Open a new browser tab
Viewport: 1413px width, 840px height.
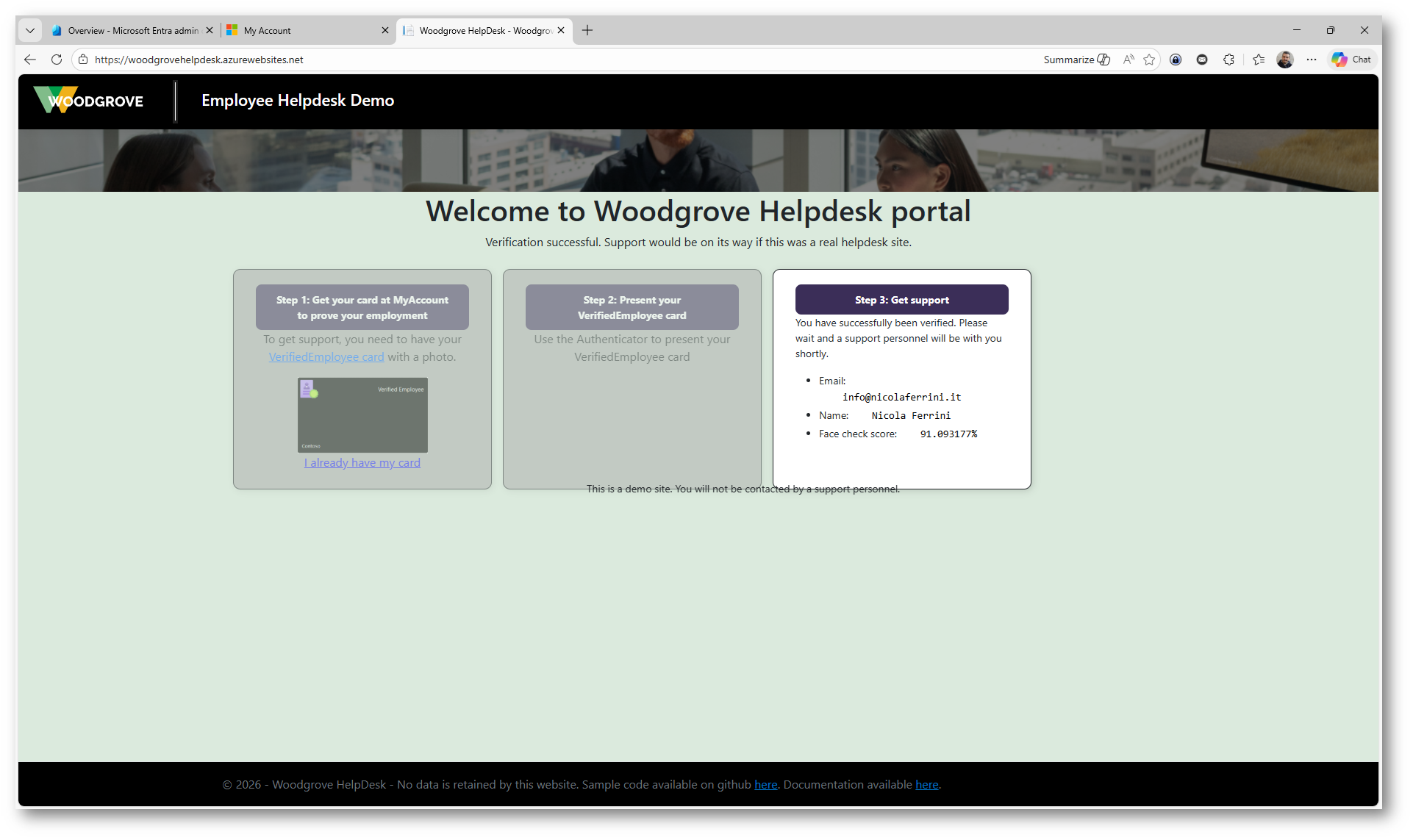tap(587, 30)
